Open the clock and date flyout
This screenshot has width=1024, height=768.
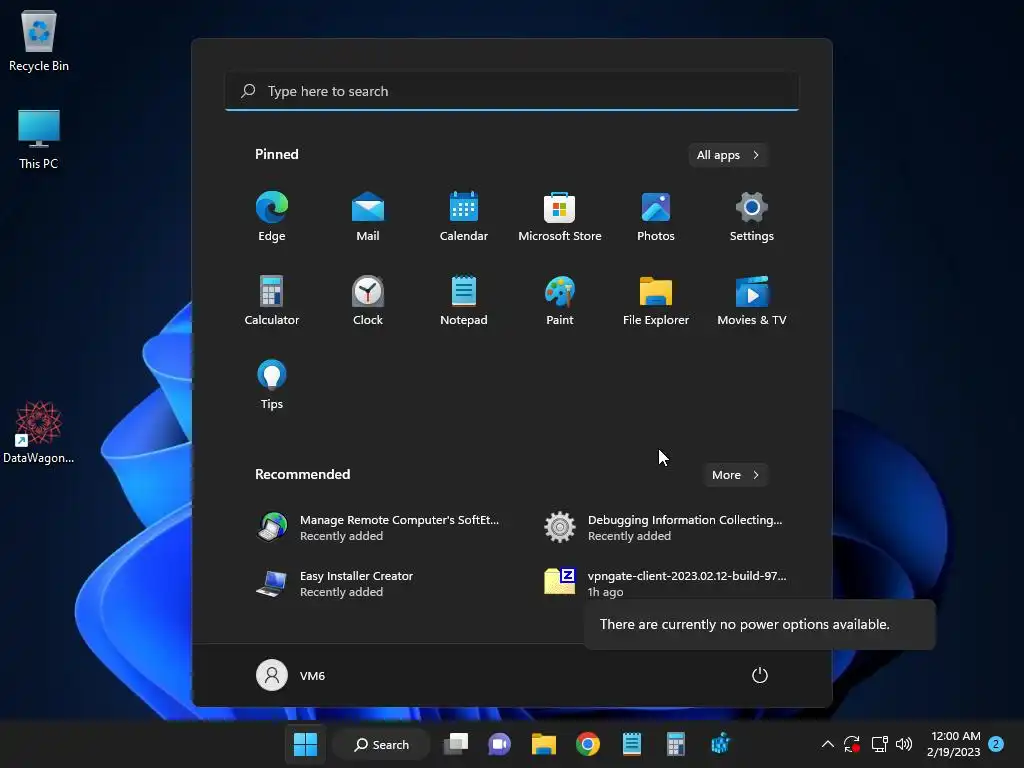tap(954, 744)
